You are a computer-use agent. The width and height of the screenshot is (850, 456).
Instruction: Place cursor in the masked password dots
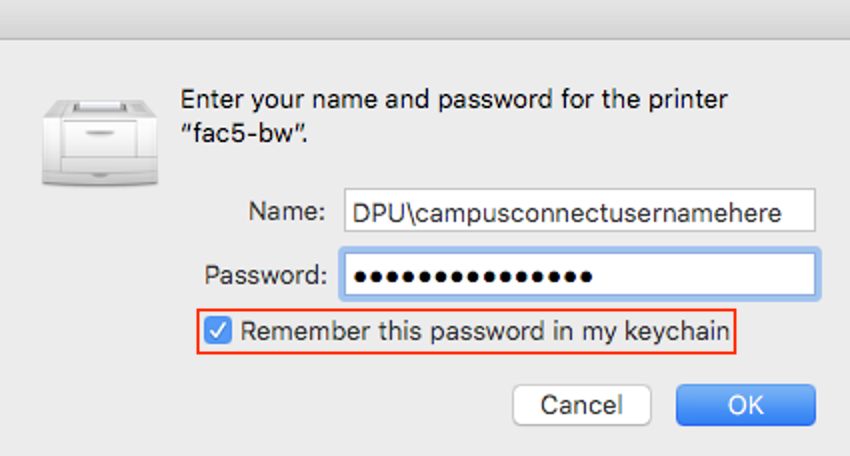point(472,276)
